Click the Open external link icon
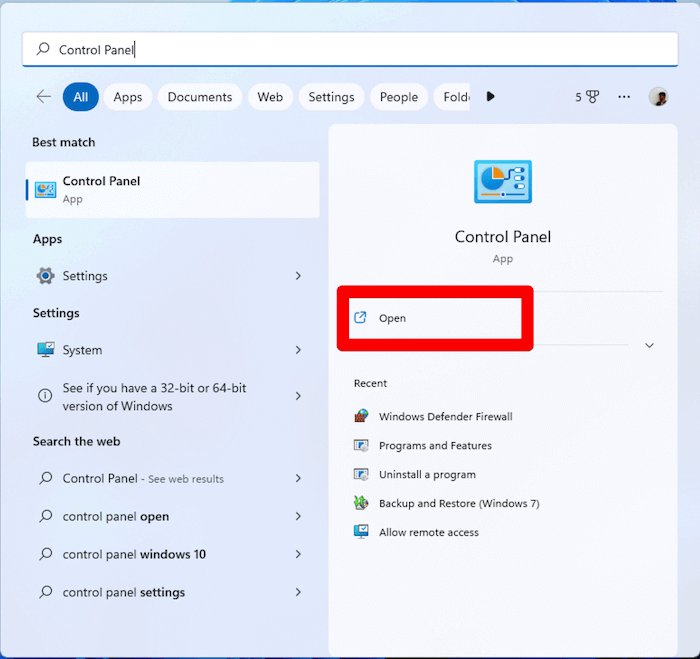 360,317
